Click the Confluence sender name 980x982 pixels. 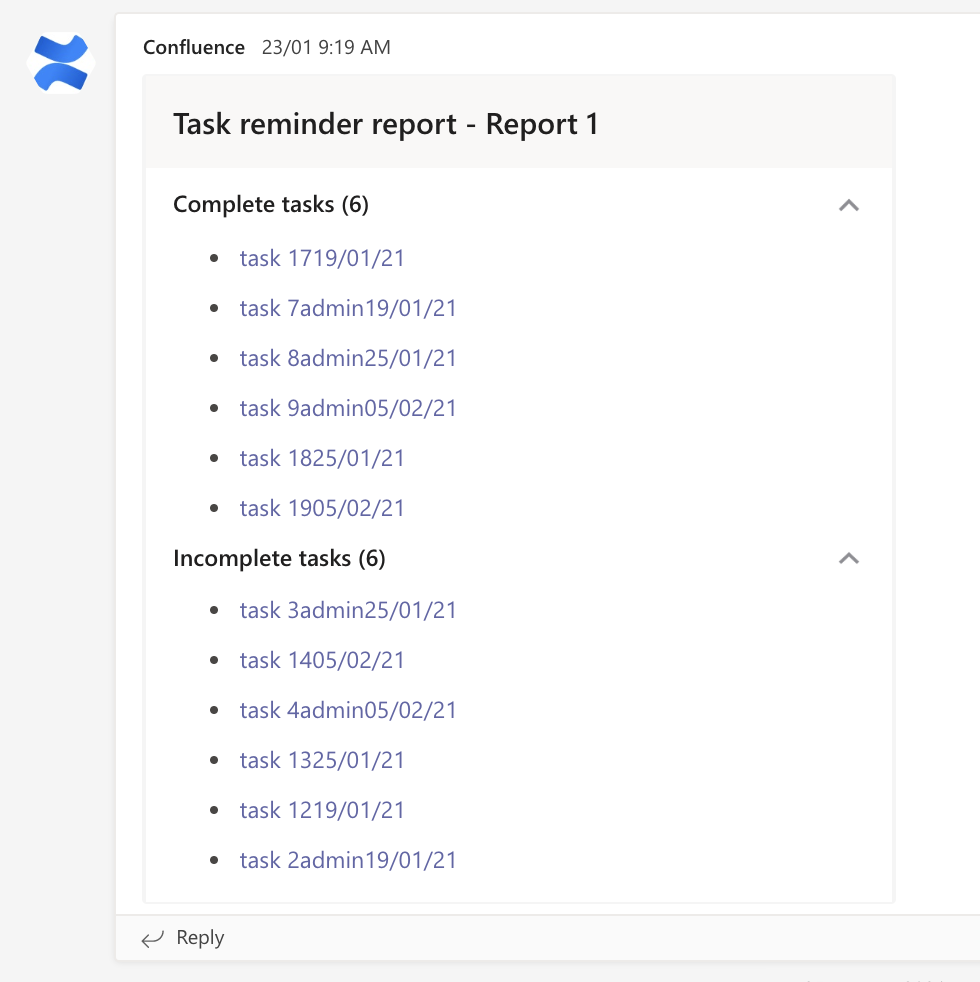tap(194, 47)
